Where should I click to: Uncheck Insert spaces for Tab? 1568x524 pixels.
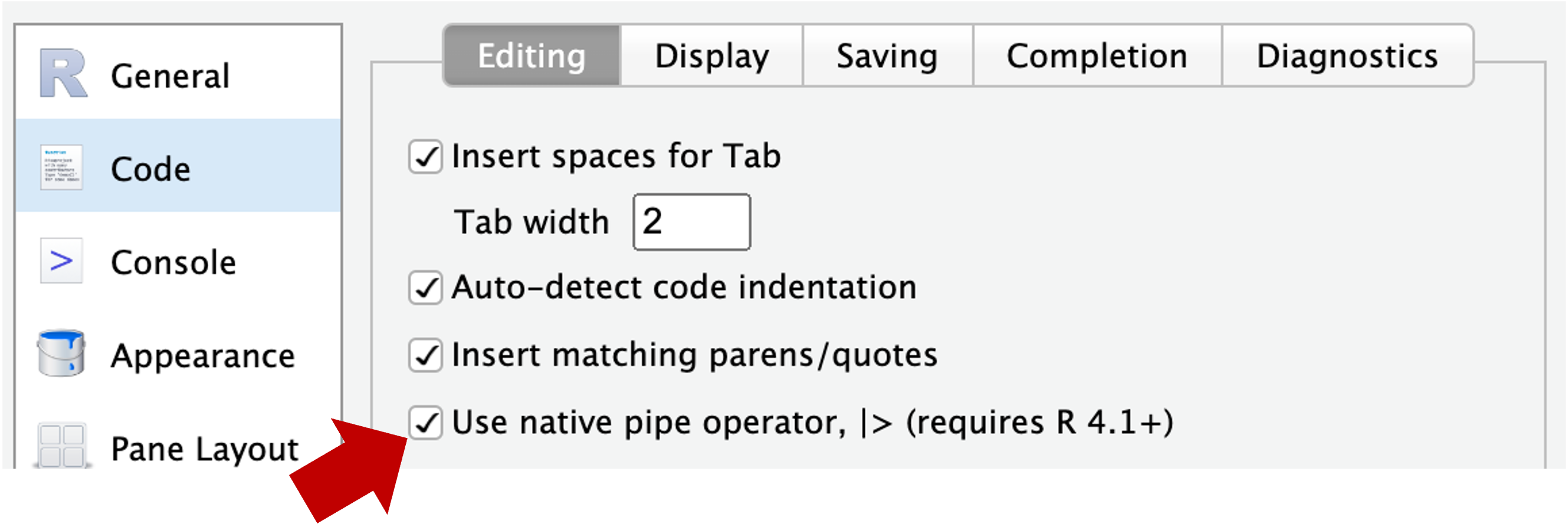pyautogui.click(x=425, y=157)
